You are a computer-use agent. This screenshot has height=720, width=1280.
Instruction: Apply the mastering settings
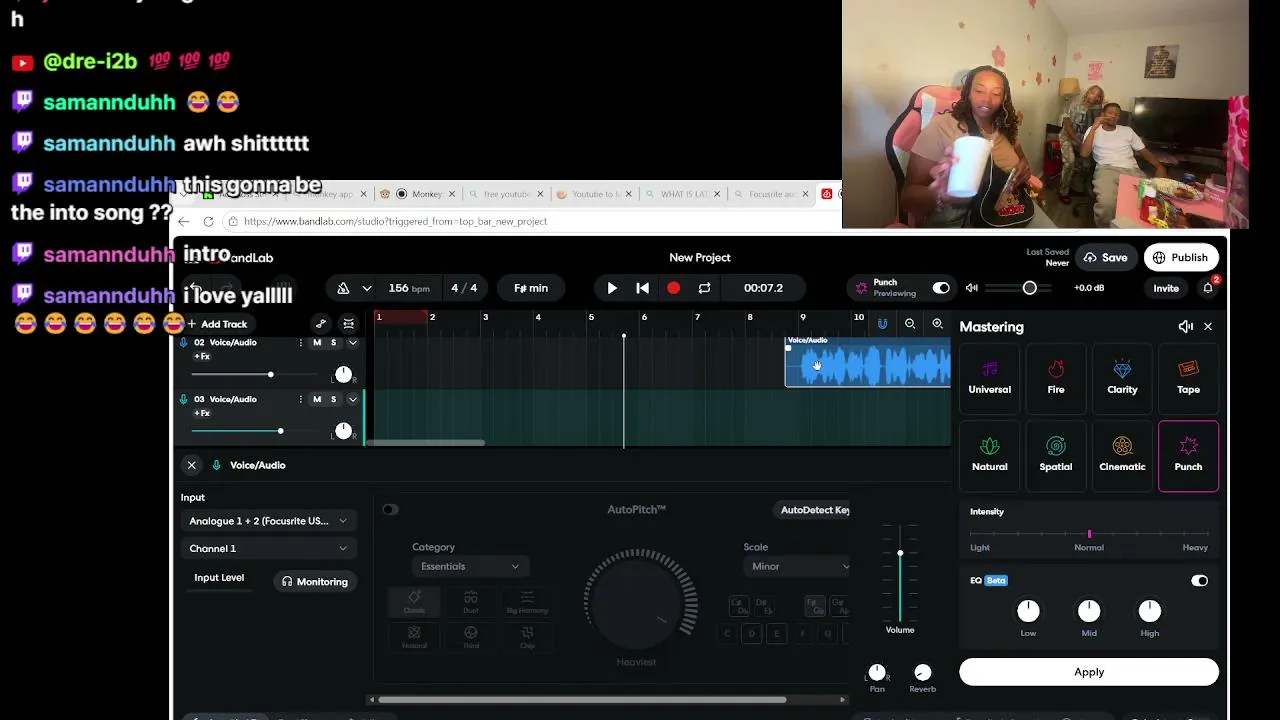[1089, 672]
